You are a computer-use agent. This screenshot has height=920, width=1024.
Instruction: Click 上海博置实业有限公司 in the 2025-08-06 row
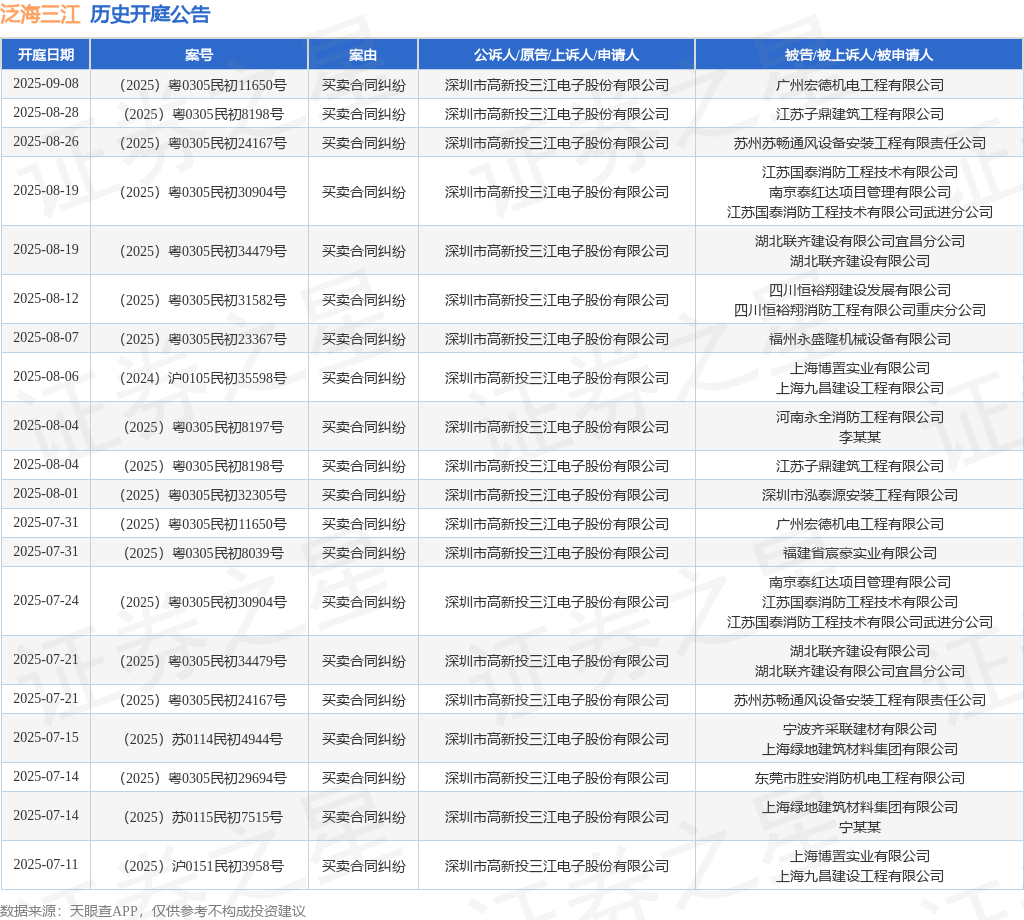pos(859,368)
